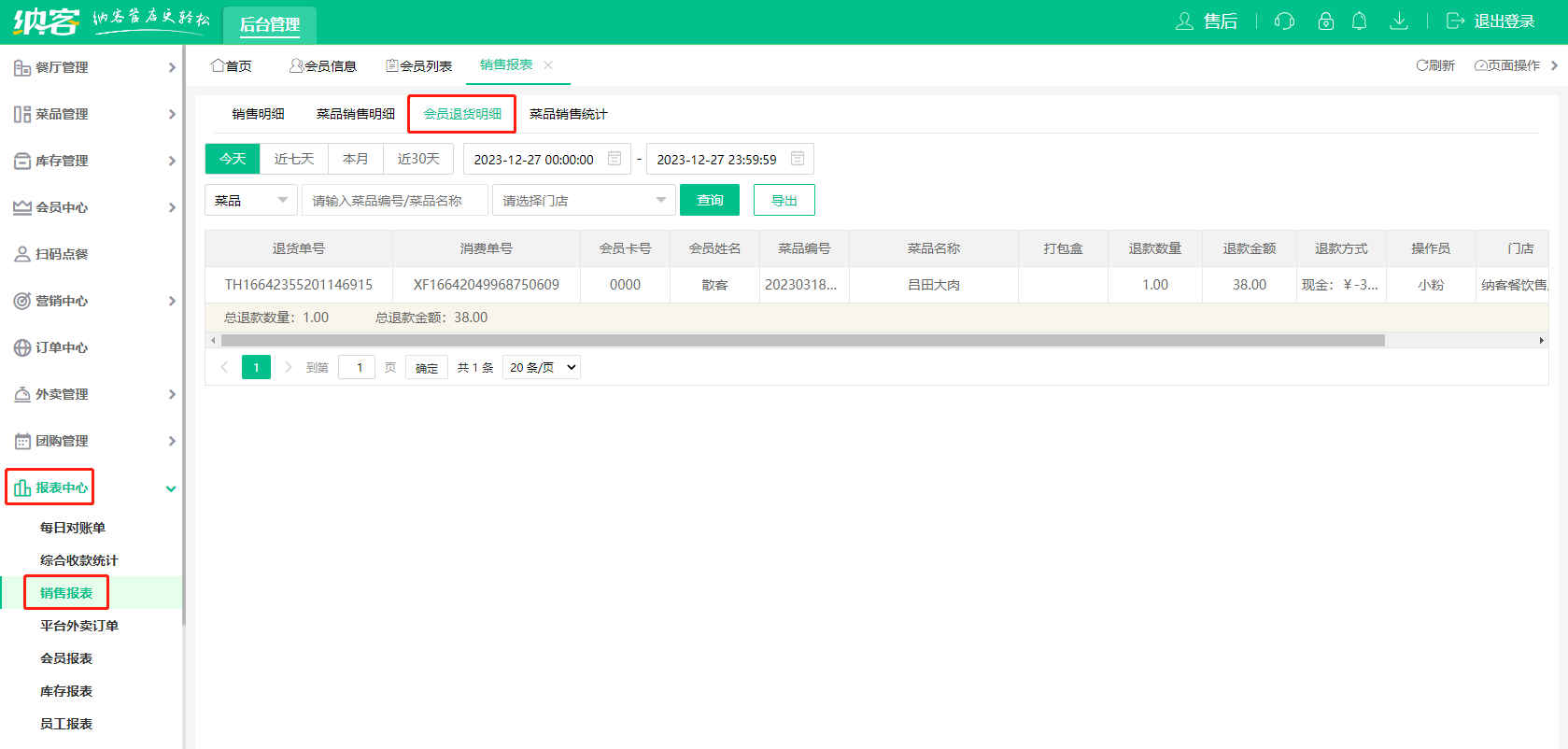The width and height of the screenshot is (1568, 749).
Task: Open 每日对账单 in the sidebar
Action: click(73, 528)
